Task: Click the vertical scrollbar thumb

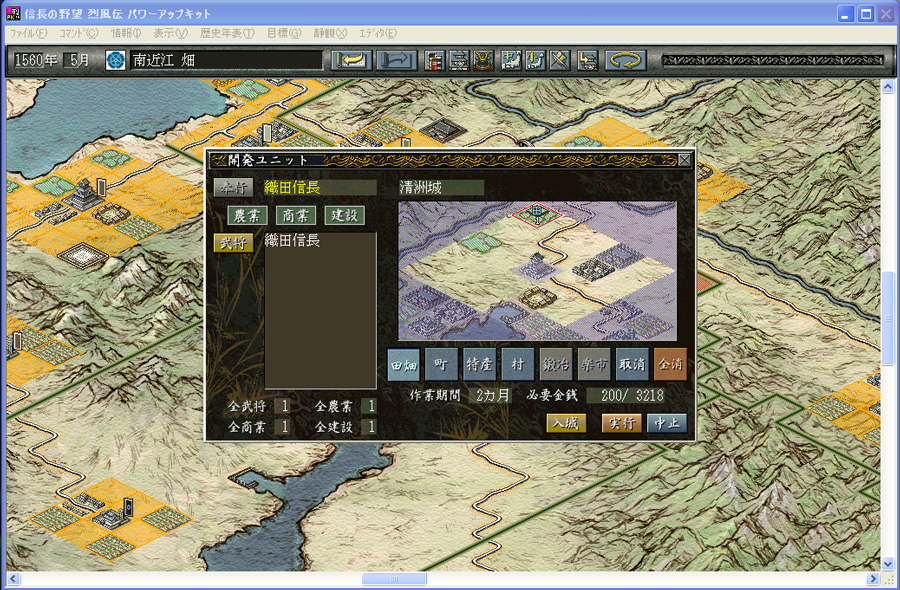Action: pos(887,318)
